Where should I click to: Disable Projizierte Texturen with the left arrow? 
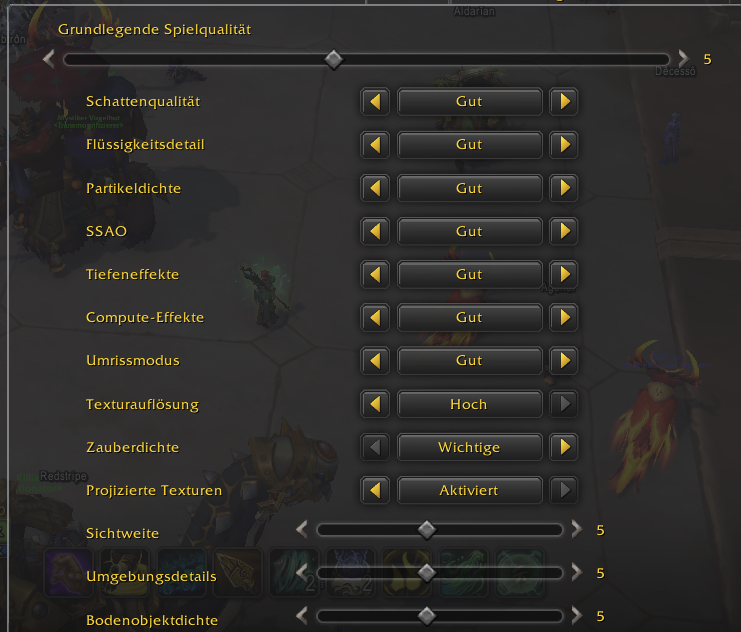coord(375,490)
